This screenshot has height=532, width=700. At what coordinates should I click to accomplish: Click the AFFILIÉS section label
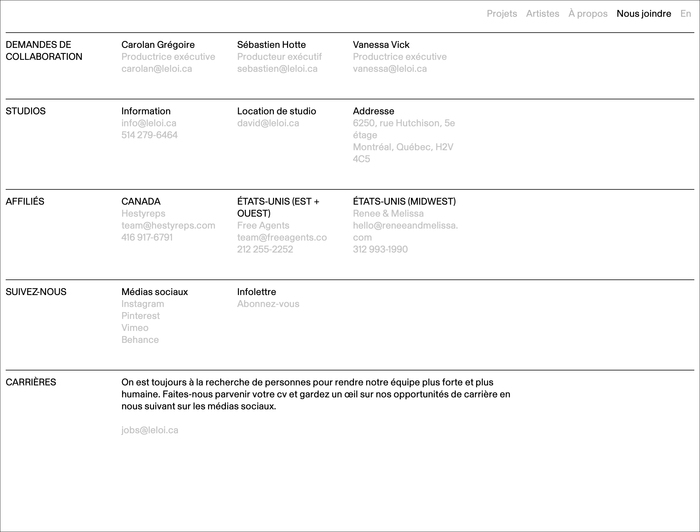click(25, 201)
